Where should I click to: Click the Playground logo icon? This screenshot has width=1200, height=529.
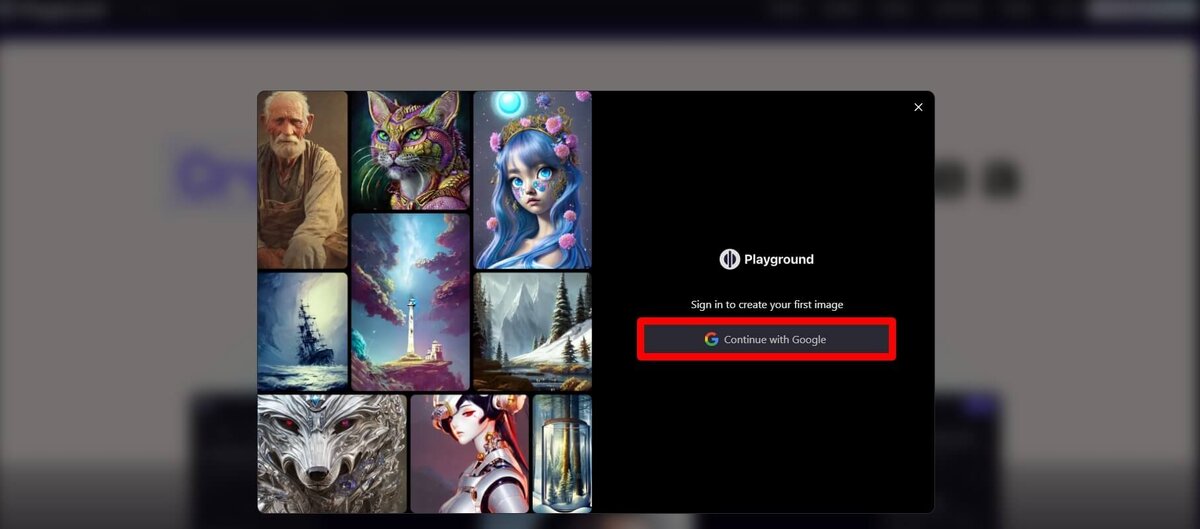pyautogui.click(x=729, y=259)
